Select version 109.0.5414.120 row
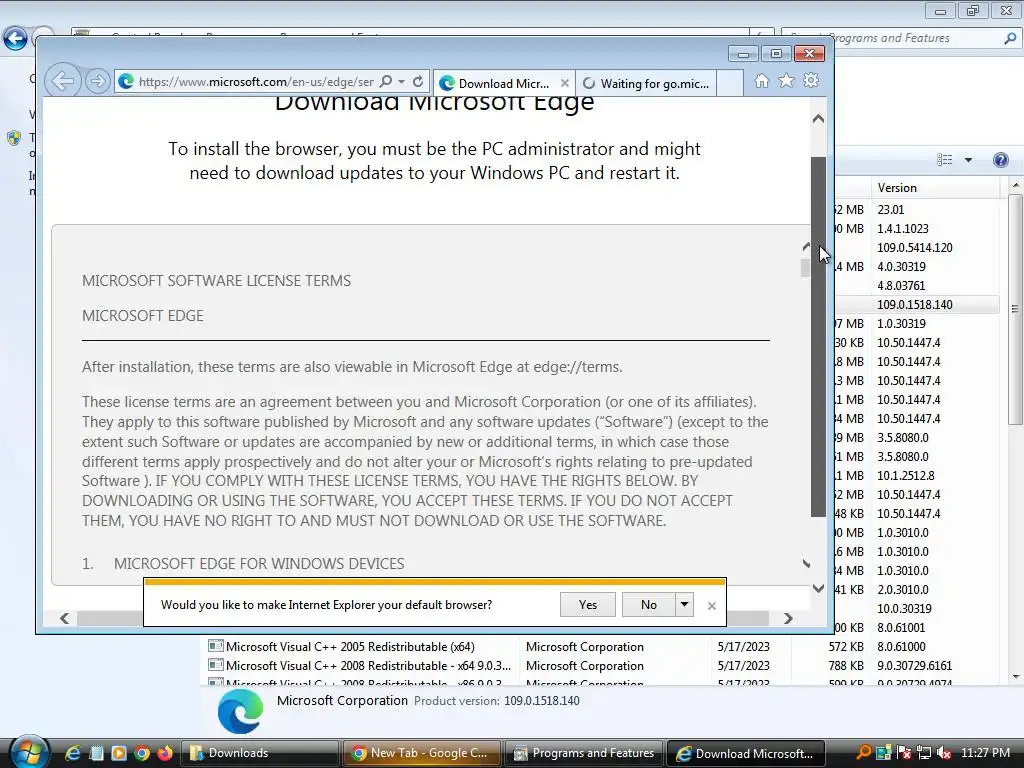 [914, 248]
